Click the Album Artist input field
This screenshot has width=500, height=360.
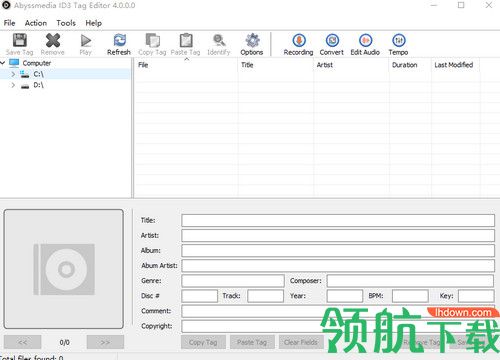(338, 266)
